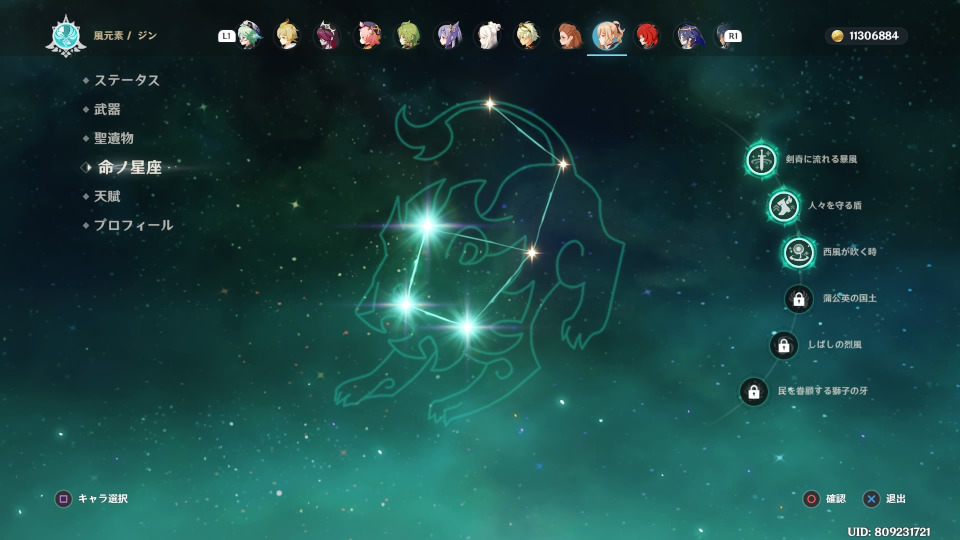
Task: Click the L1 previous character button
Action: (x=226, y=36)
